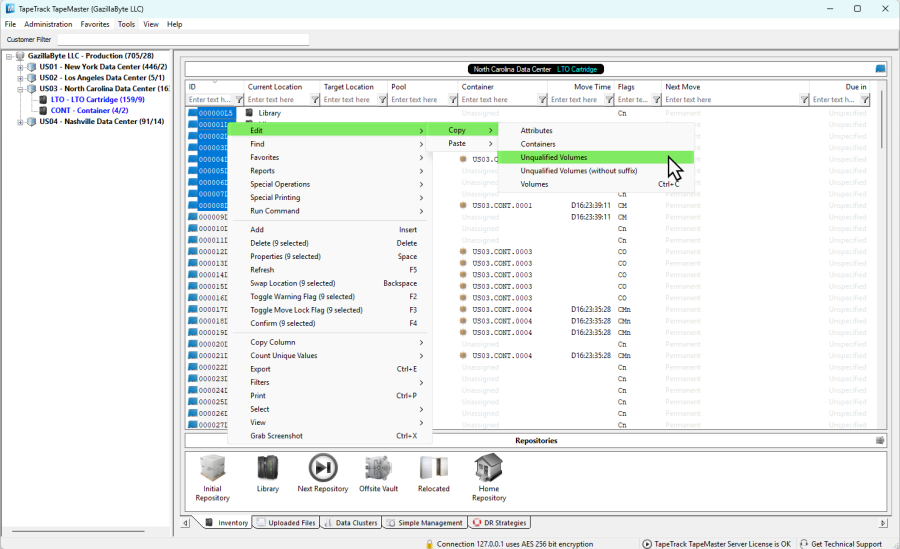Switch to the DR Strategies tab
The height and width of the screenshot is (549, 900).
499,523
